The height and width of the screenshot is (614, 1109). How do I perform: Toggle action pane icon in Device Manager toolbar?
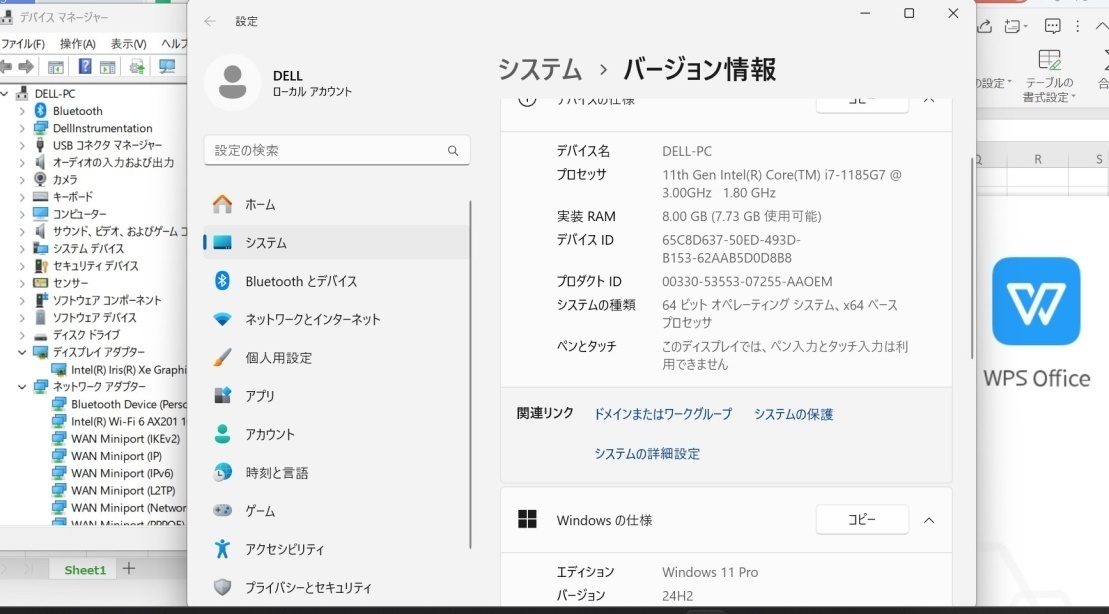pyautogui.click(x=108, y=67)
